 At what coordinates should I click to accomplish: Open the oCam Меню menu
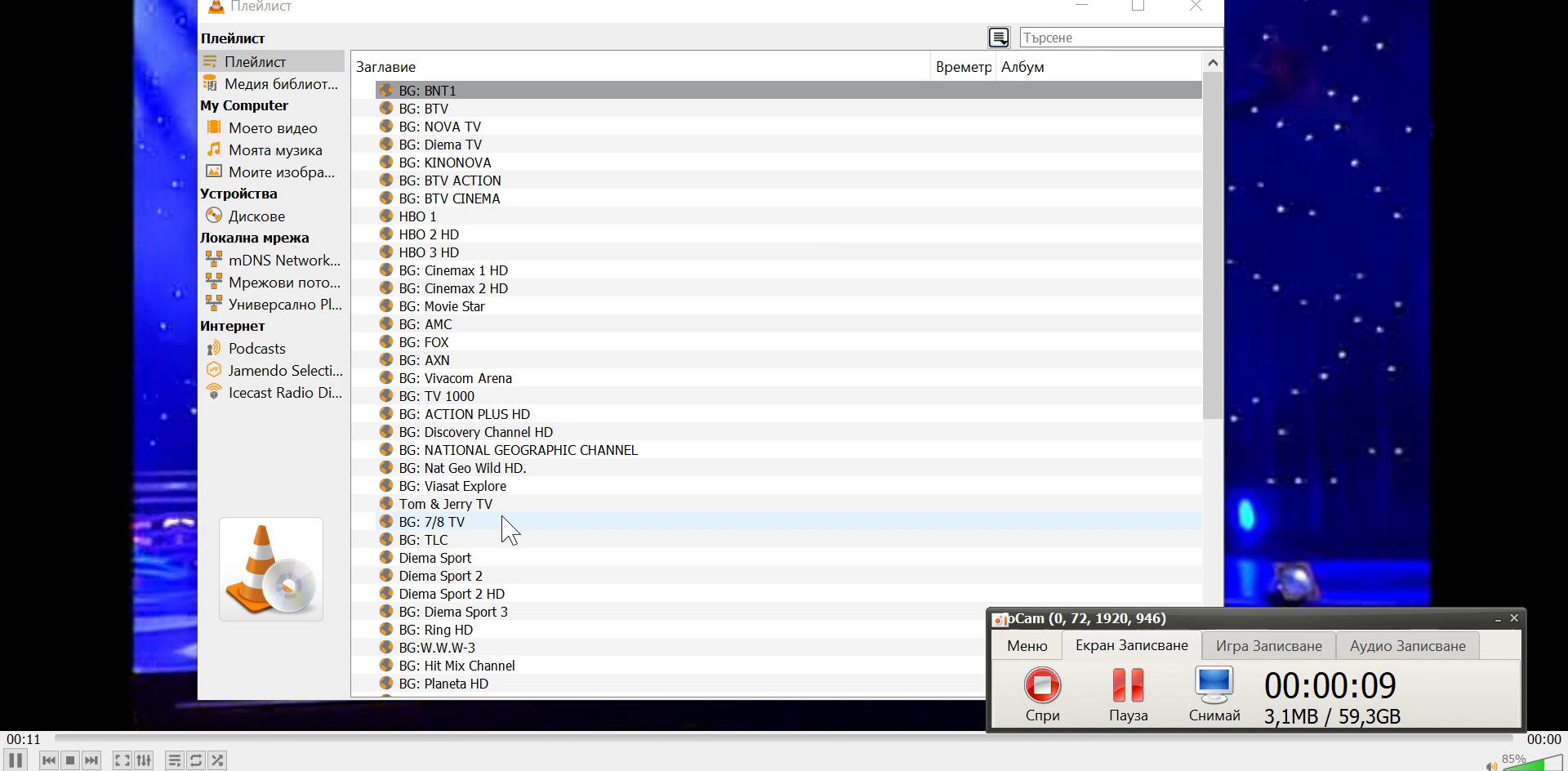click(x=1027, y=646)
